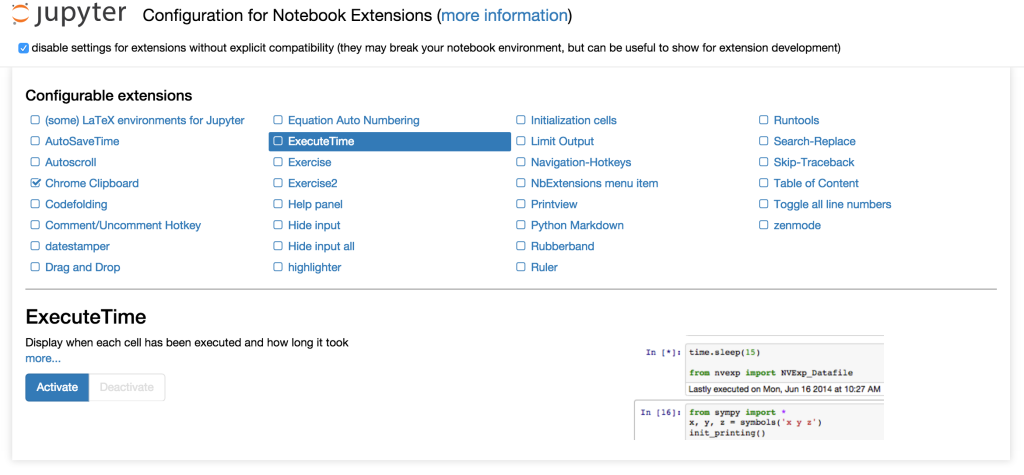Uncheck the Chrome Clipboard checkbox
This screenshot has width=1024, height=475.
(x=35, y=183)
